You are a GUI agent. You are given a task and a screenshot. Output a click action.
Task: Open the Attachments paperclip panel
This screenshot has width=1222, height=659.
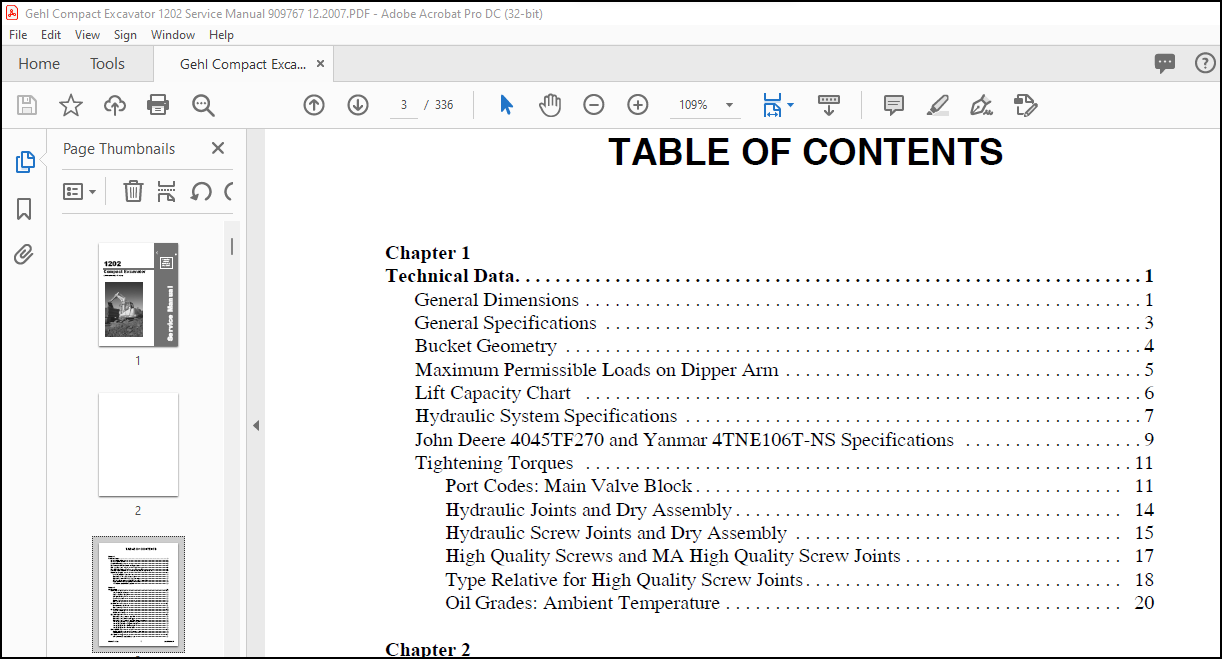point(25,254)
